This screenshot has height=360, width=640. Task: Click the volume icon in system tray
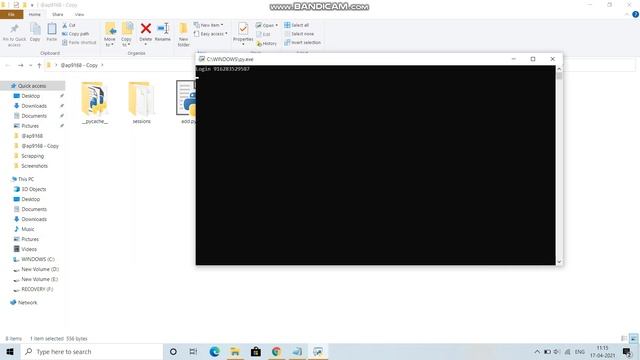coord(557,352)
